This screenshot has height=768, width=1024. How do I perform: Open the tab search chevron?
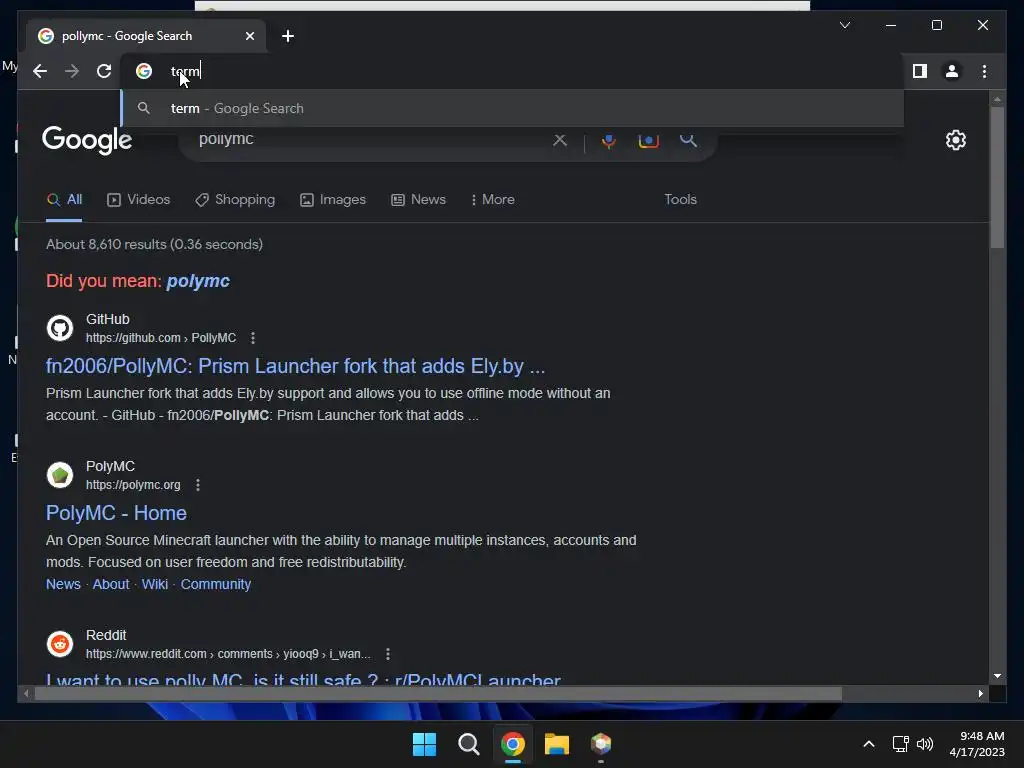pyautogui.click(x=845, y=25)
